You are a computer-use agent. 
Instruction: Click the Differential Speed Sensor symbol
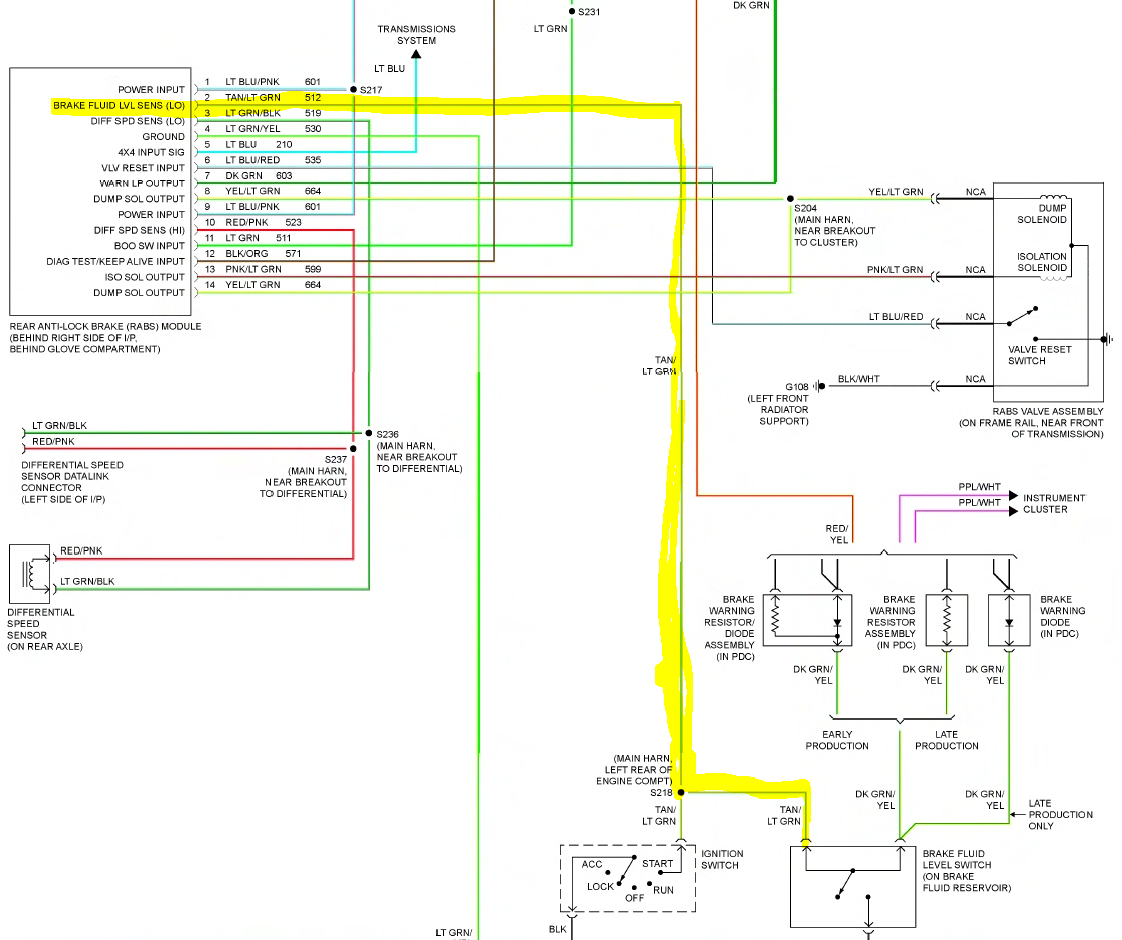point(30,572)
